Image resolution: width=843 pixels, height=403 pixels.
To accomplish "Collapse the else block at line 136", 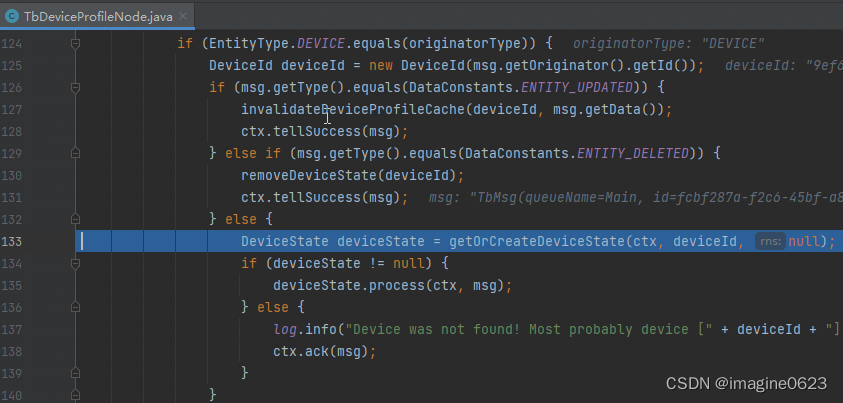I will [x=75, y=307].
